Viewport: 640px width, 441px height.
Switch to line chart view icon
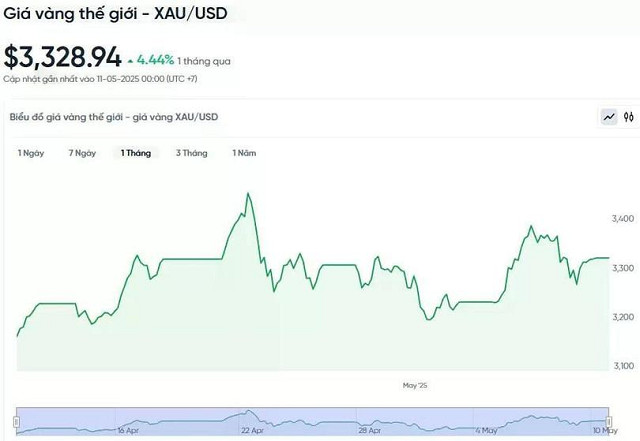(609, 117)
